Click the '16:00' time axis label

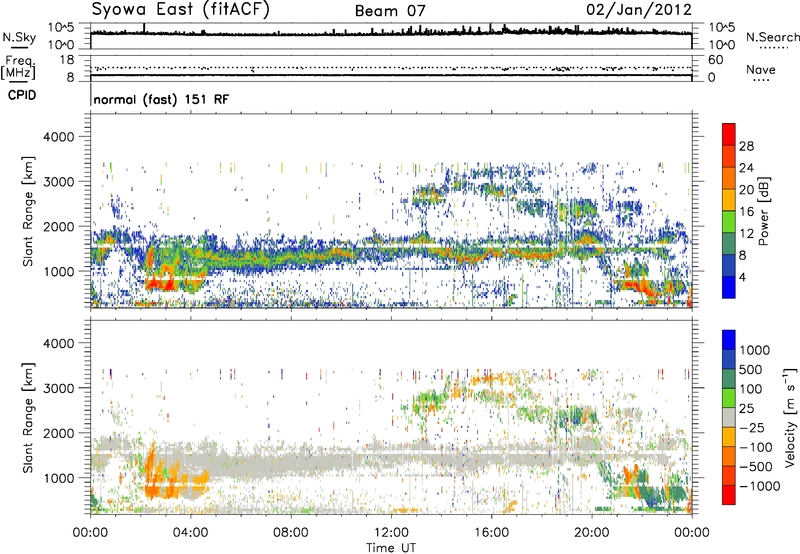point(491,533)
